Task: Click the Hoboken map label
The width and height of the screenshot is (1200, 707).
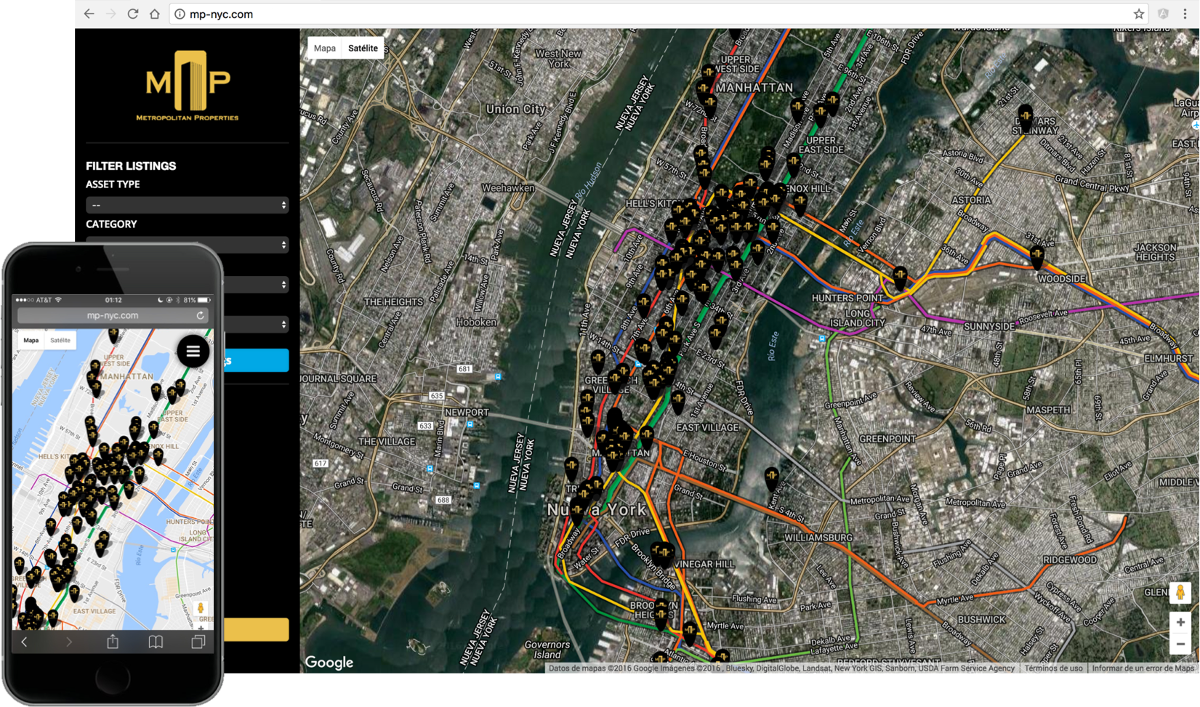Action: click(x=476, y=322)
